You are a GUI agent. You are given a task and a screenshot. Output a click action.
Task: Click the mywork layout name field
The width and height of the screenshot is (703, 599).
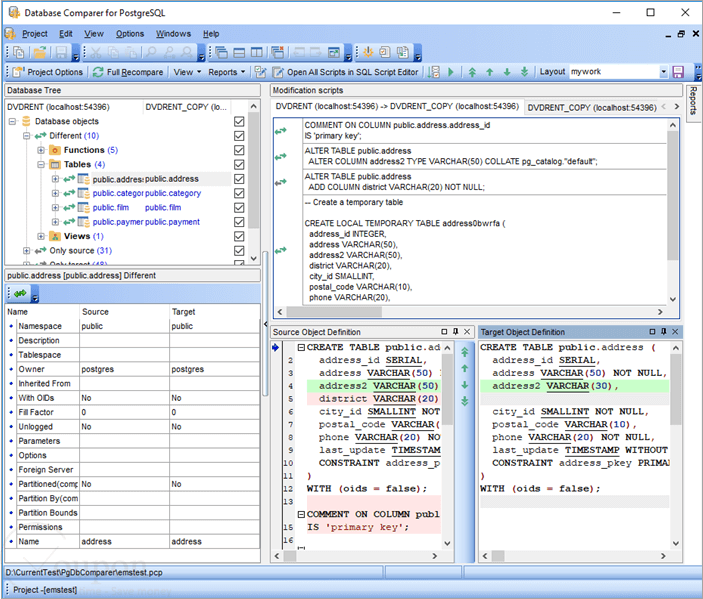tap(614, 72)
